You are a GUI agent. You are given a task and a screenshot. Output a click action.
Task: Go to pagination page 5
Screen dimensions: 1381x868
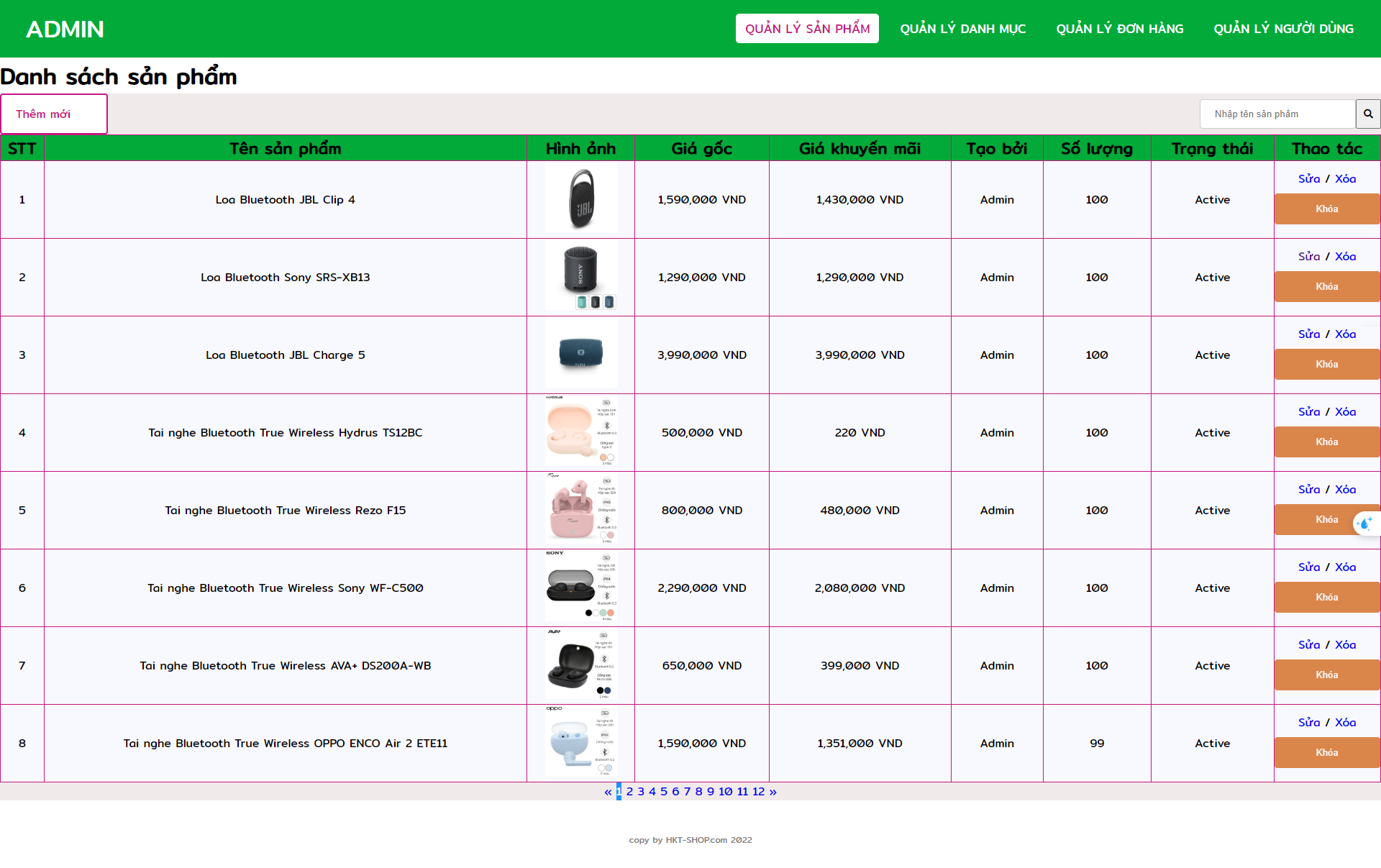point(664,791)
